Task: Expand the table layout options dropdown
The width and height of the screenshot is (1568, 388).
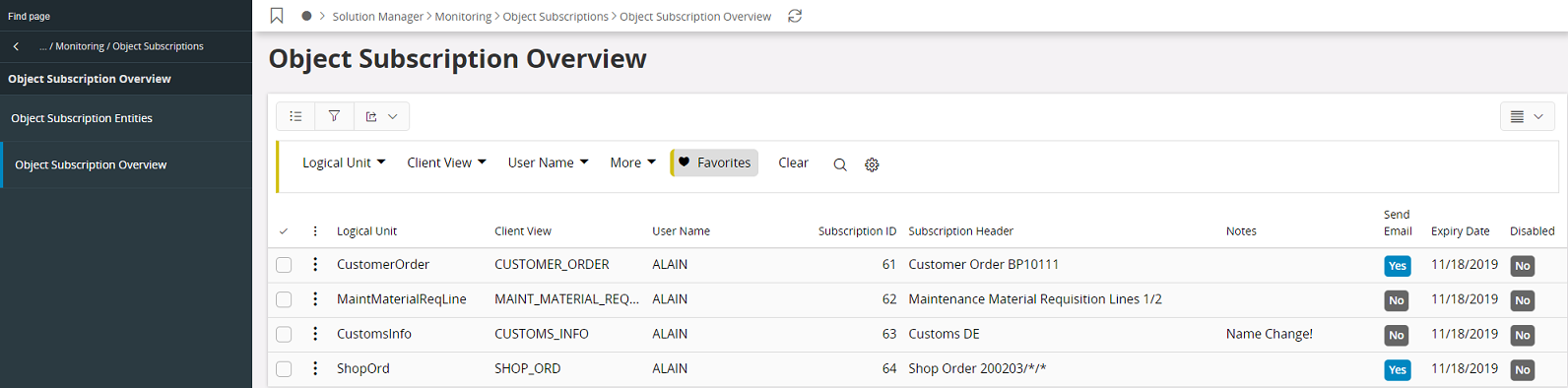Action: (1527, 116)
